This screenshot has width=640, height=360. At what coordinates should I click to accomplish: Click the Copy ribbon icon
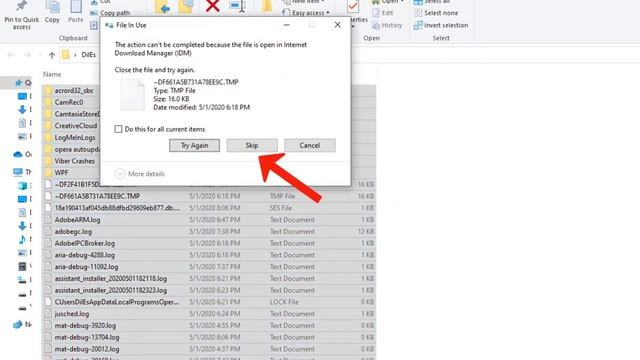52,11
